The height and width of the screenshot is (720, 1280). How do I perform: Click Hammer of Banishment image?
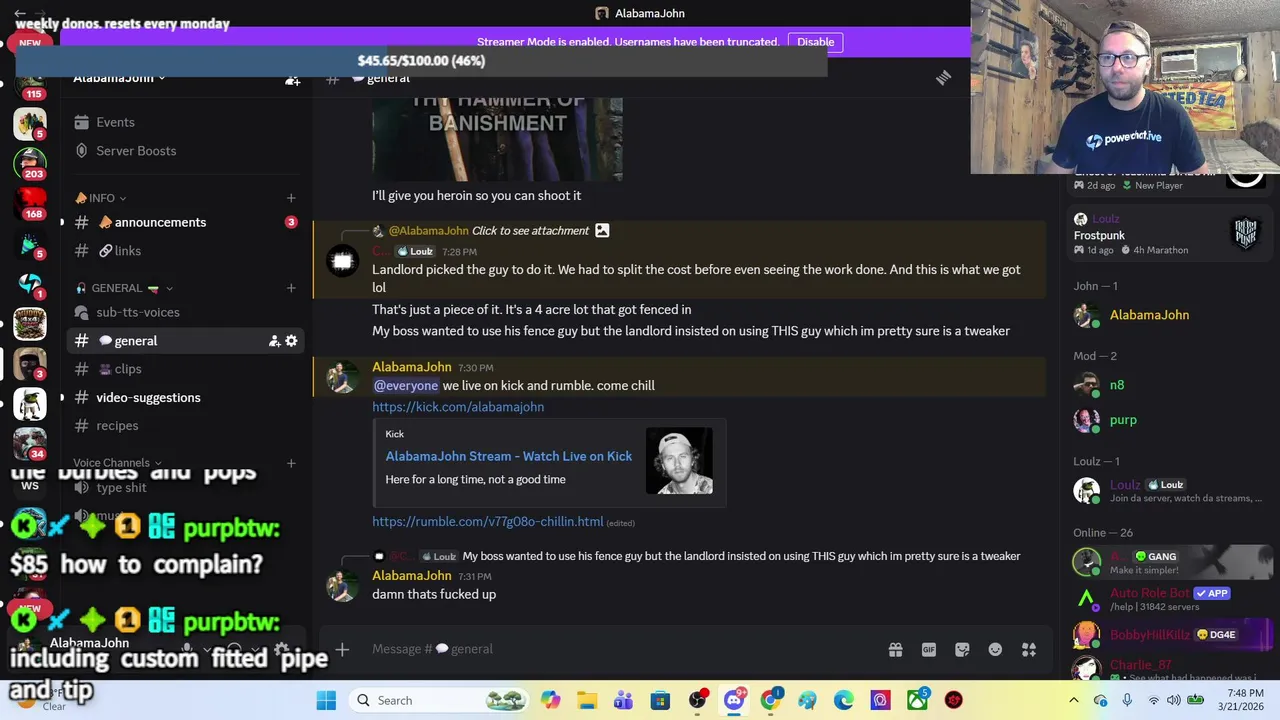pos(497,138)
